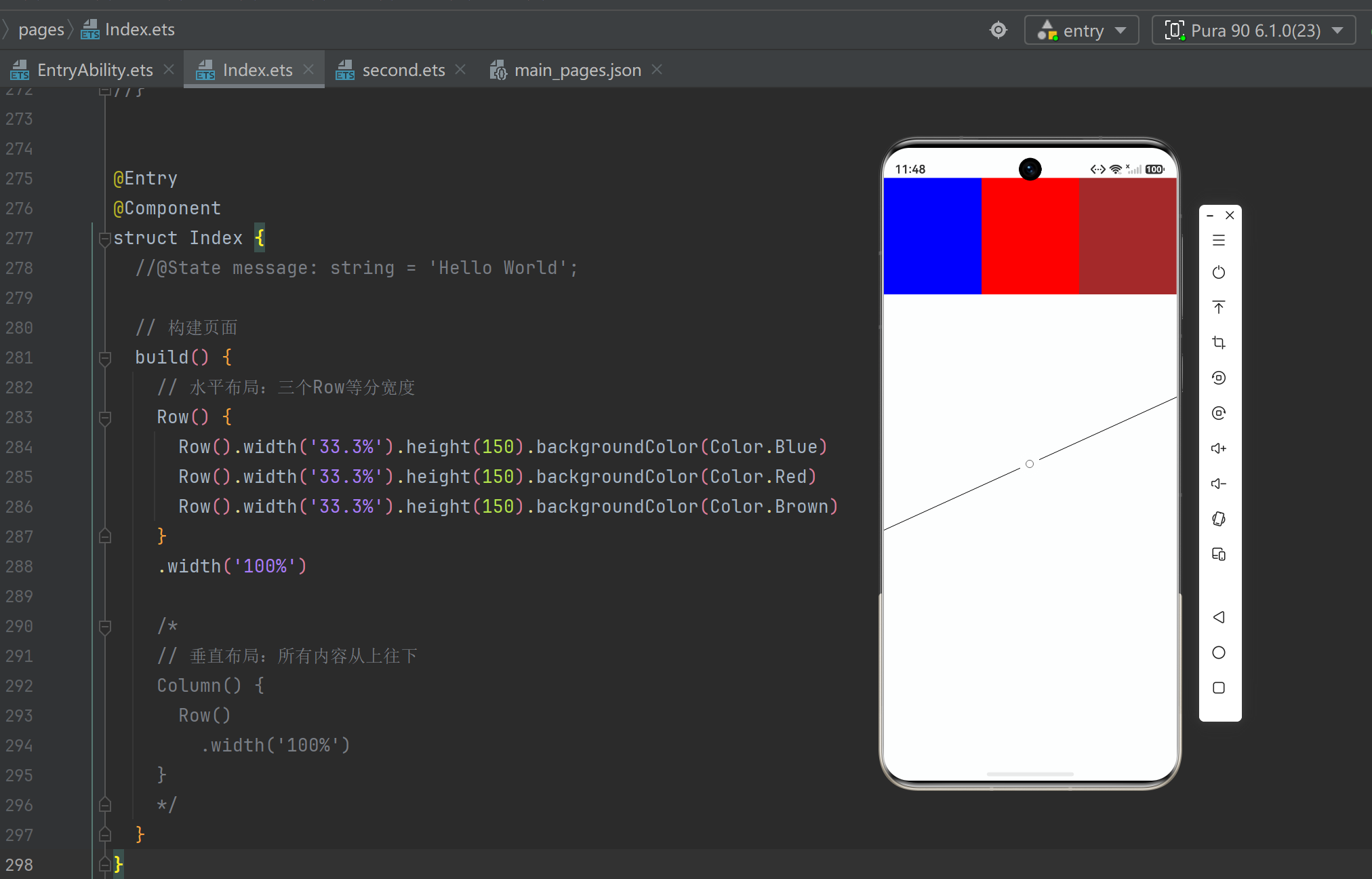Image resolution: width=1372 pixels, height=879 pixels.
Task: Click the emulator upload-to-top arrow icon
Action: click(x=1219, y=307)
